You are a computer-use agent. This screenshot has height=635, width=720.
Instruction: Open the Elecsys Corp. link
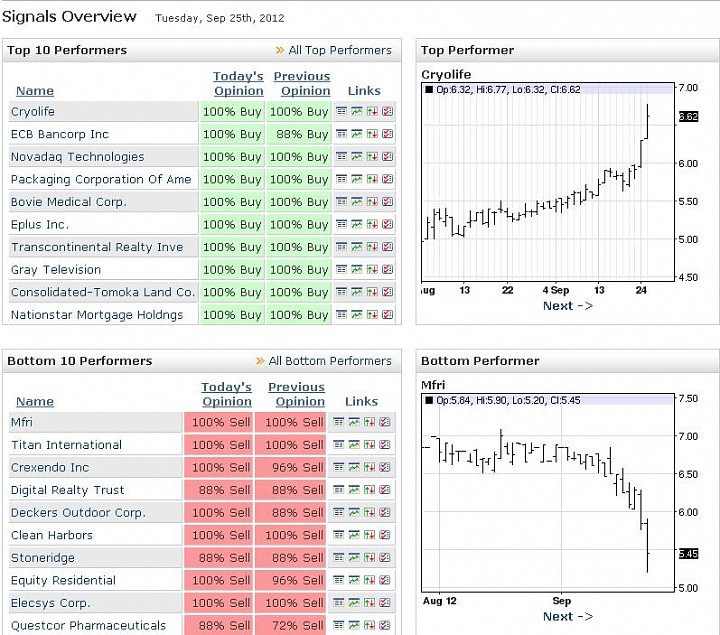[x=51, y=602]
